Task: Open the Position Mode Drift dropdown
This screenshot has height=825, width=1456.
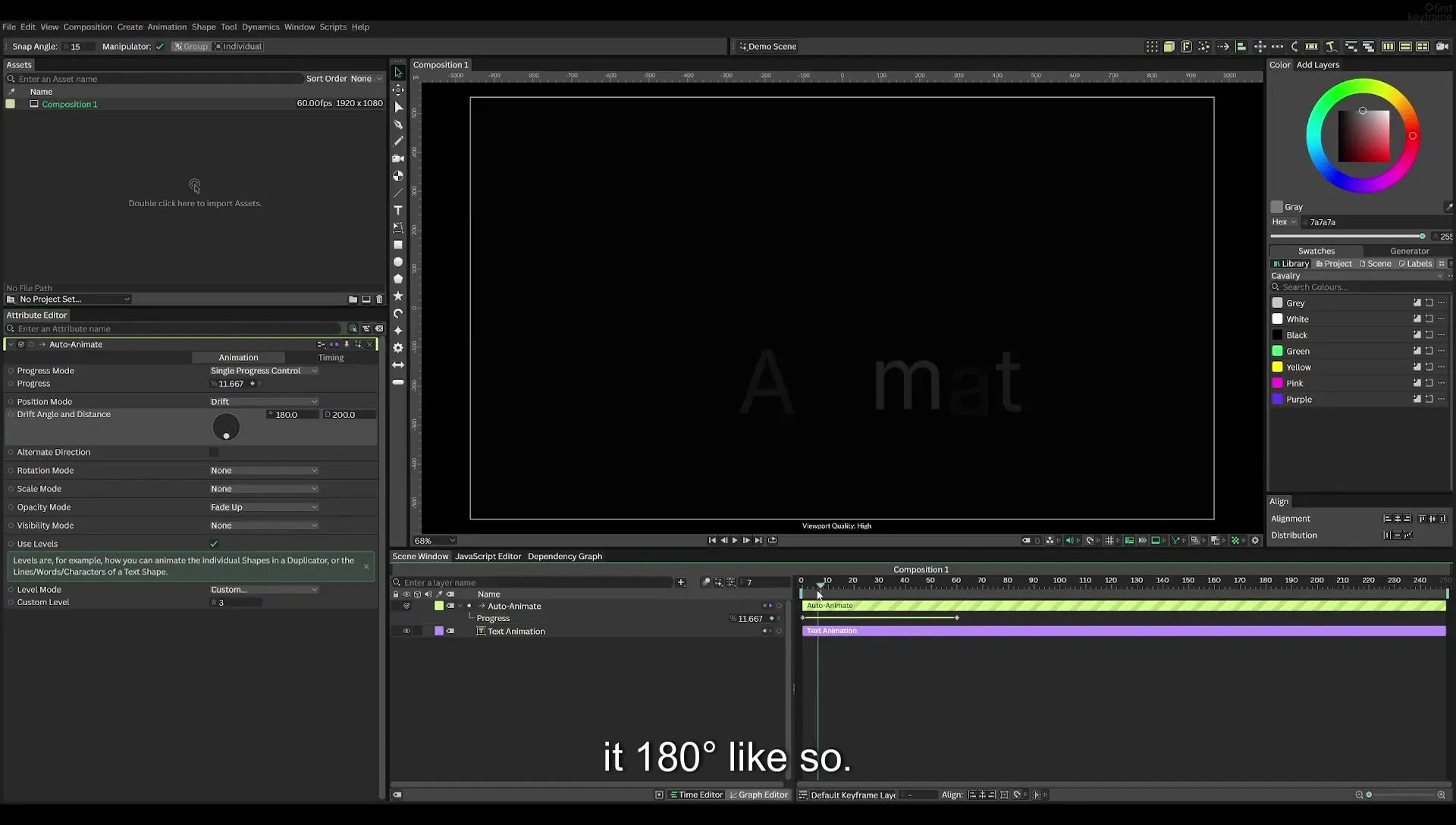Action: click(x=264, y=402)
